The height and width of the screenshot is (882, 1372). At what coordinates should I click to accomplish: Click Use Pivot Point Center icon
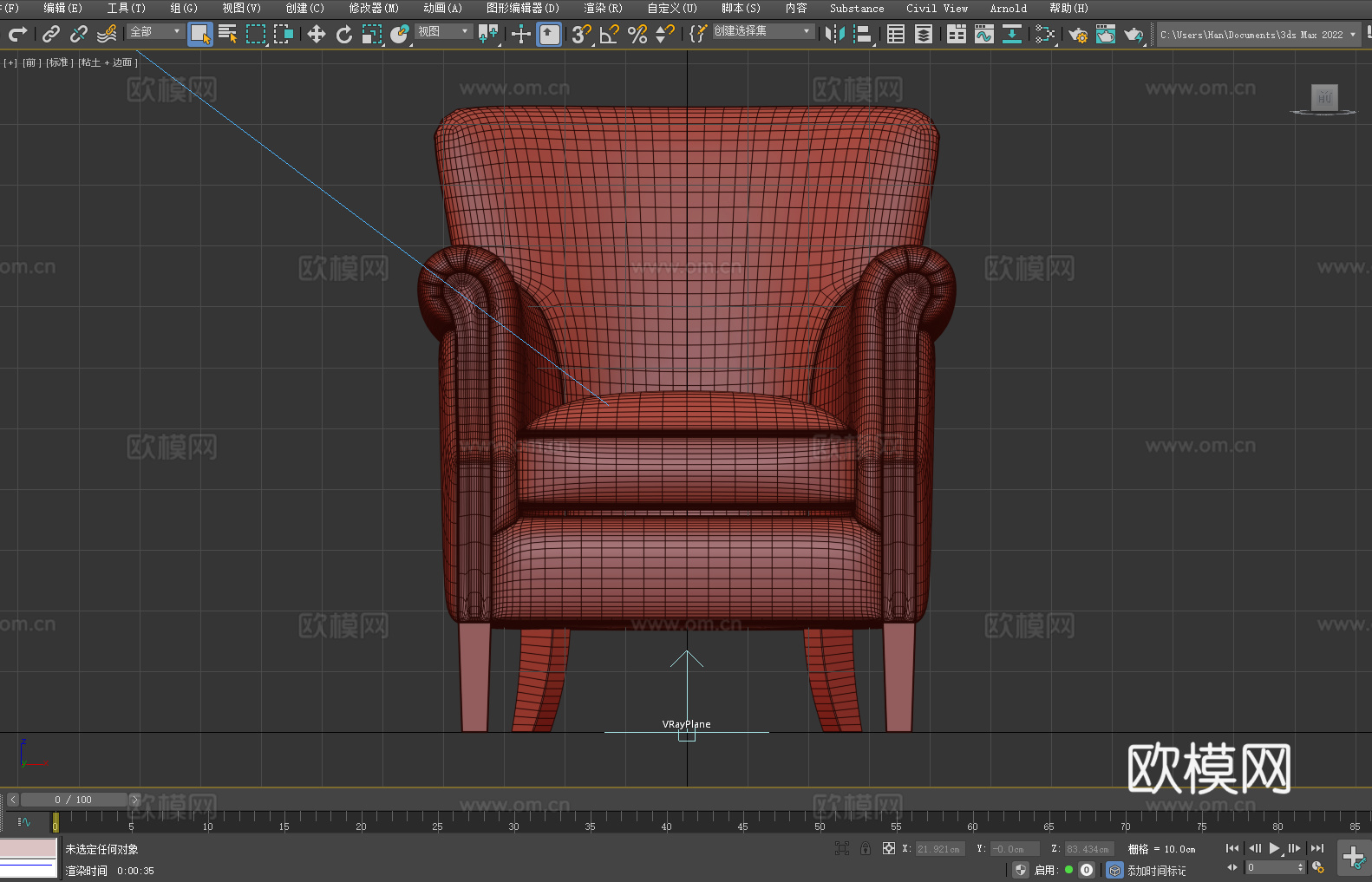coord(488,34)
